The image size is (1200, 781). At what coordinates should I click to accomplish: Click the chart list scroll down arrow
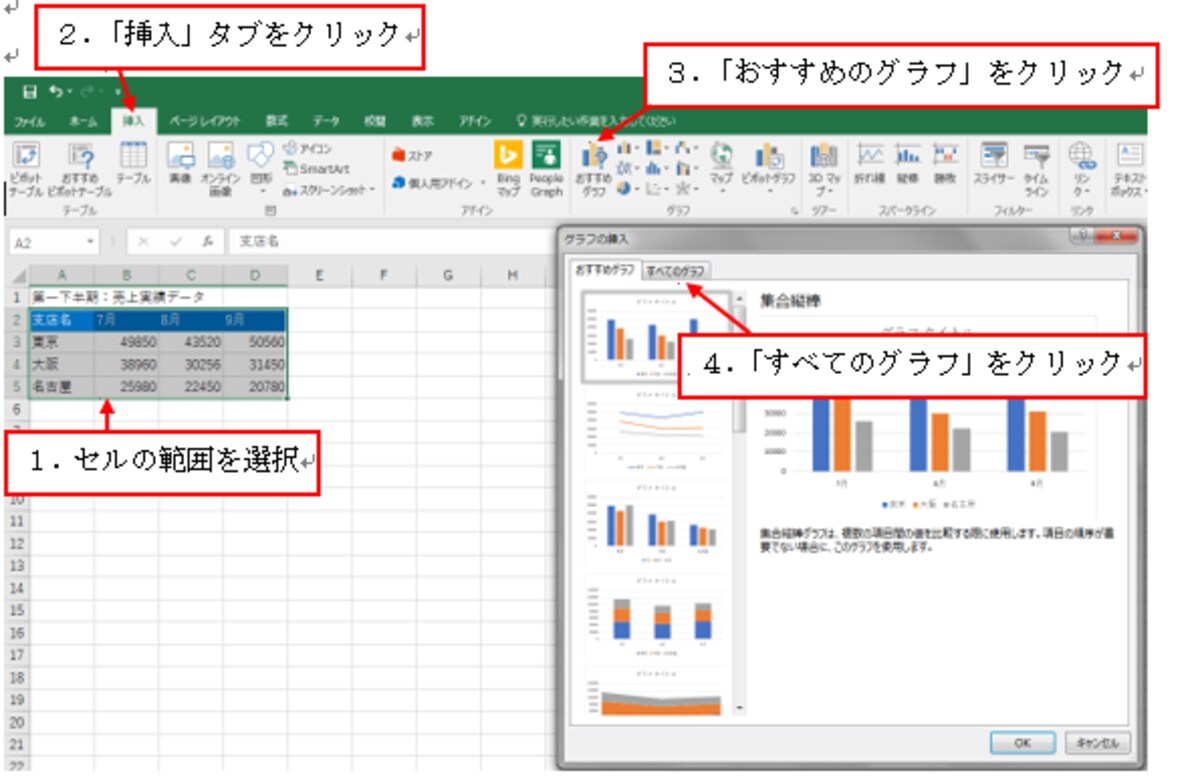pos(739,709)
